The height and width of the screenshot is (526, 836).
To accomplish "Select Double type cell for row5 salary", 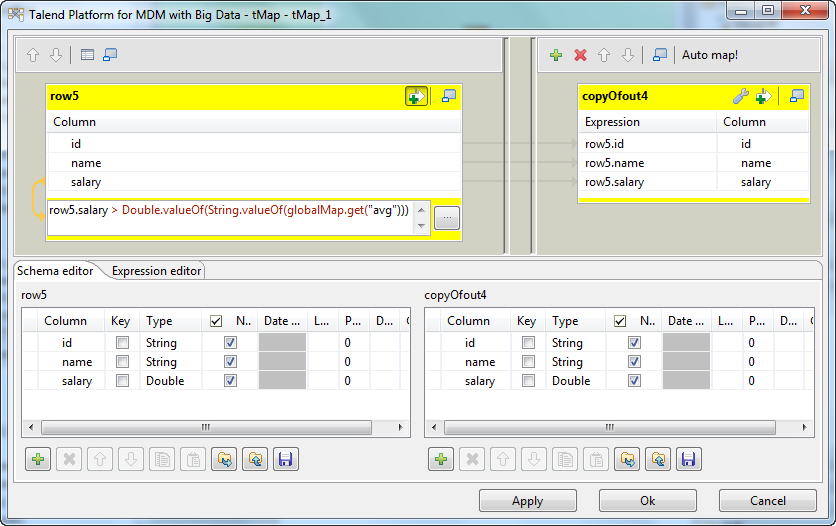I will 171,381.
